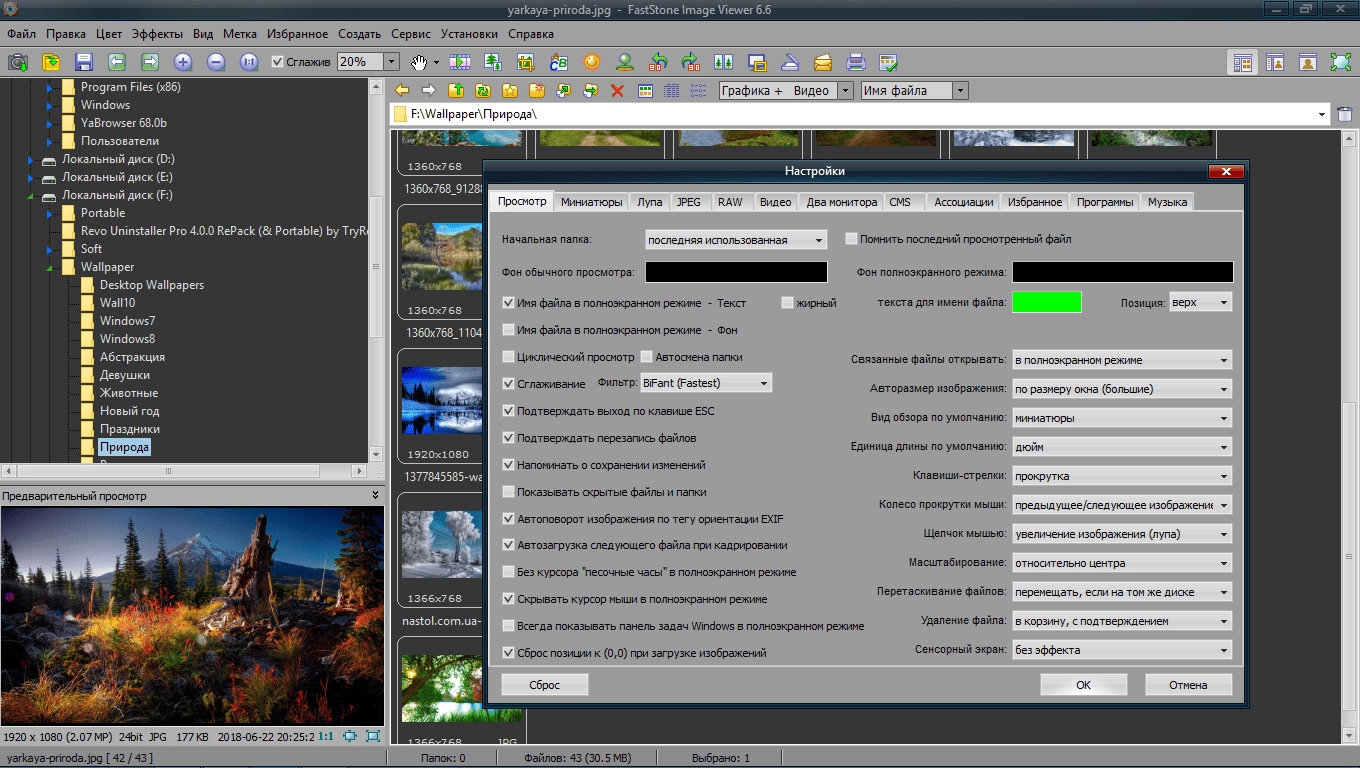Click the 'Отмена' button
This screenshot has width=1360, height=768.
1189,685
